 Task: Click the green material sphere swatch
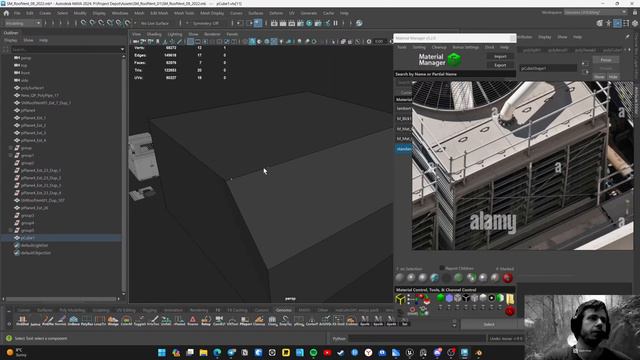pos(459,278)
